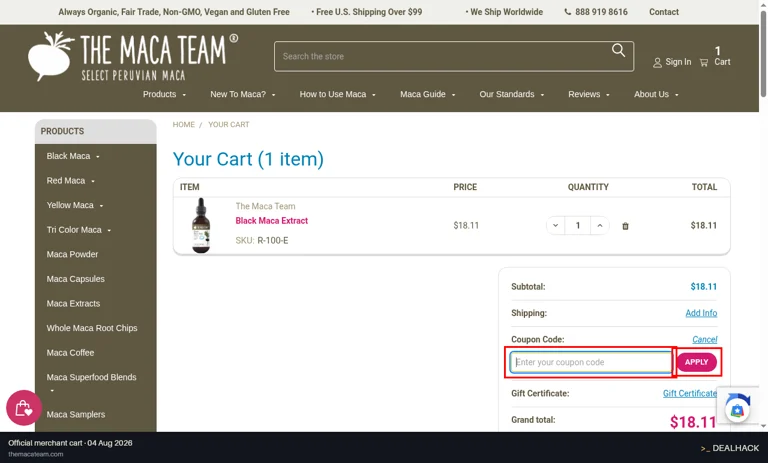Expand Red Maca sidebar category
The width and height of the screenshot is (768, 463).
[x=93, y=181]
